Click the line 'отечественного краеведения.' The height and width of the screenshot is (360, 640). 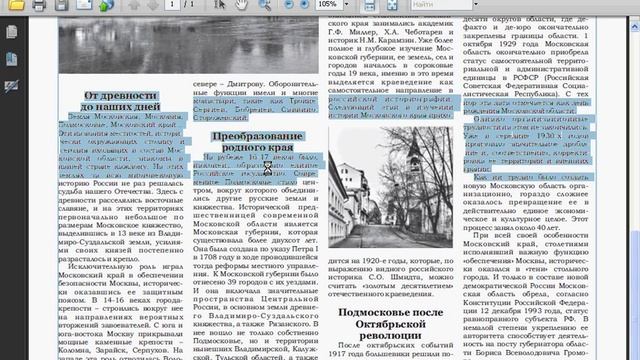(380, 294)
